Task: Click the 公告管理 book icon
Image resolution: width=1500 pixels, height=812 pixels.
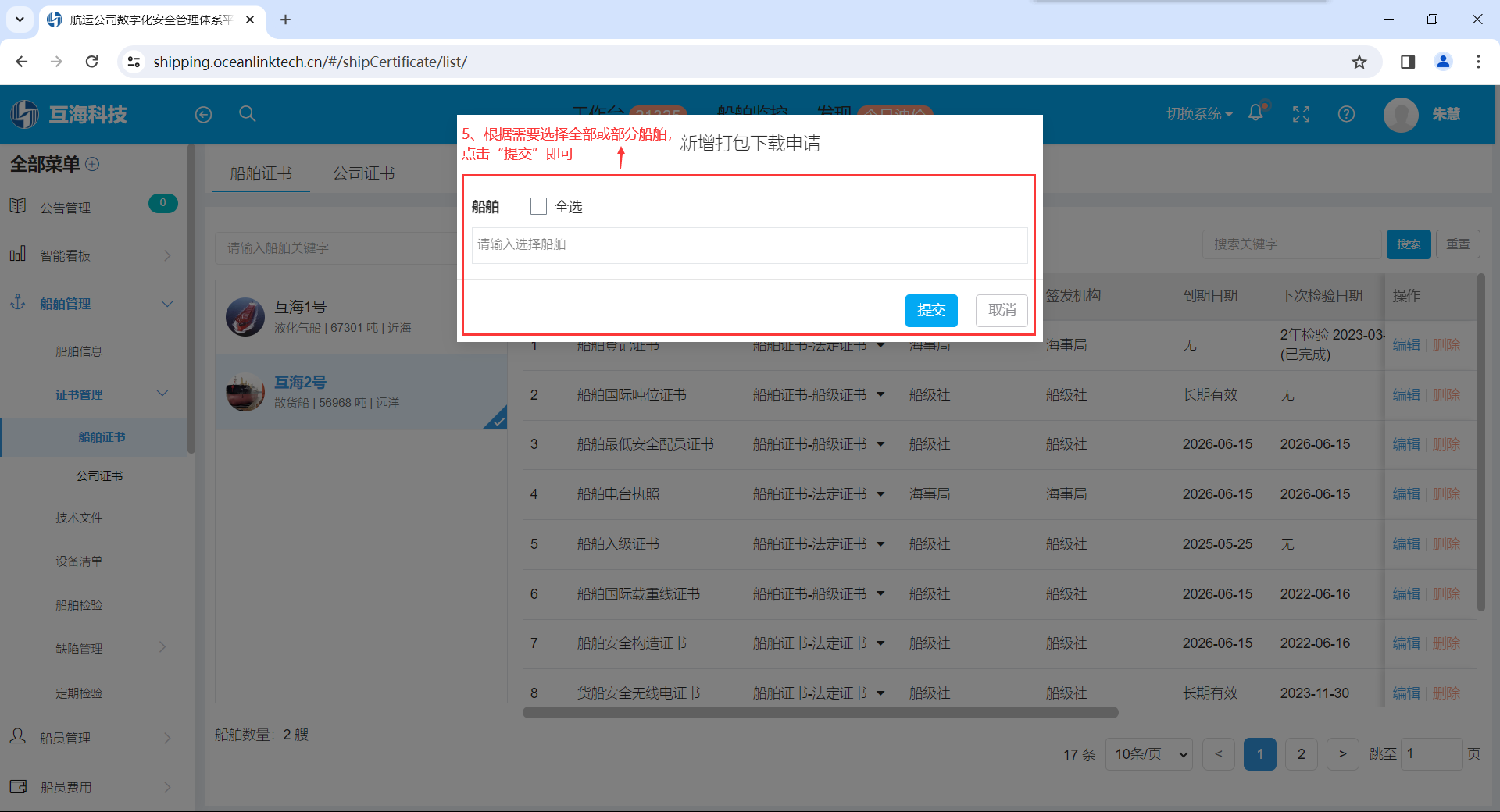Action: click(x=18, y=206)
